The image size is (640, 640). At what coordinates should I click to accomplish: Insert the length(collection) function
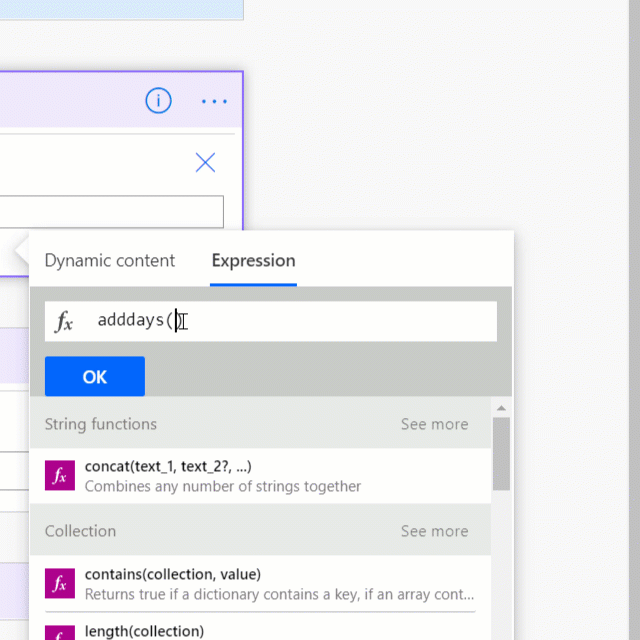[260, 627]
